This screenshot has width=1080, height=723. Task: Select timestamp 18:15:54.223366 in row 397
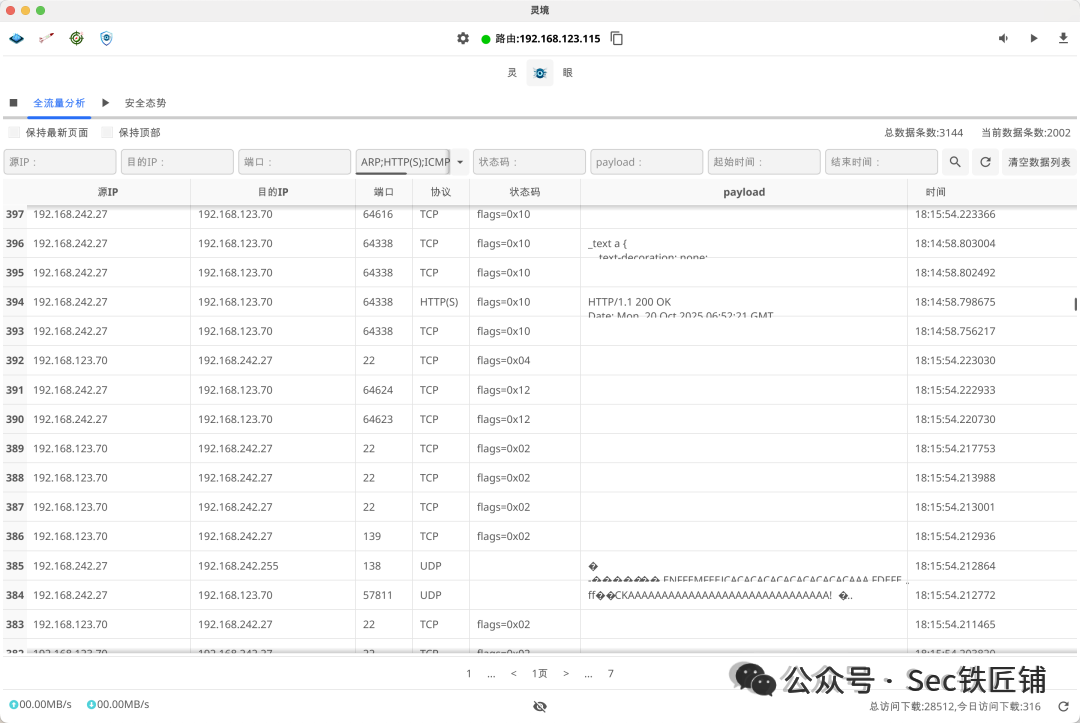click(955, 214)
